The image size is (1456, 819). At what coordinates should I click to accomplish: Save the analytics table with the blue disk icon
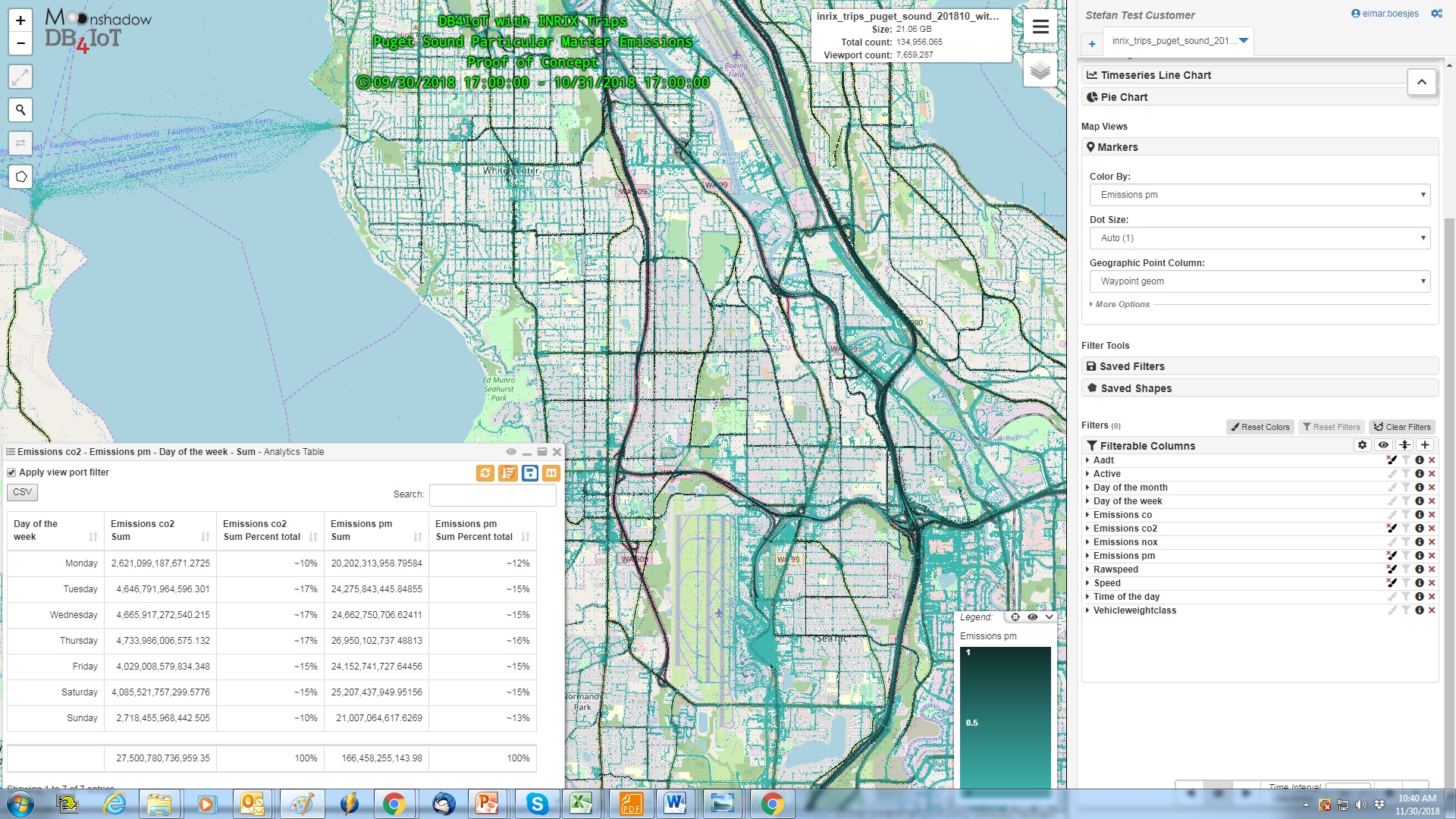point(530,473)
